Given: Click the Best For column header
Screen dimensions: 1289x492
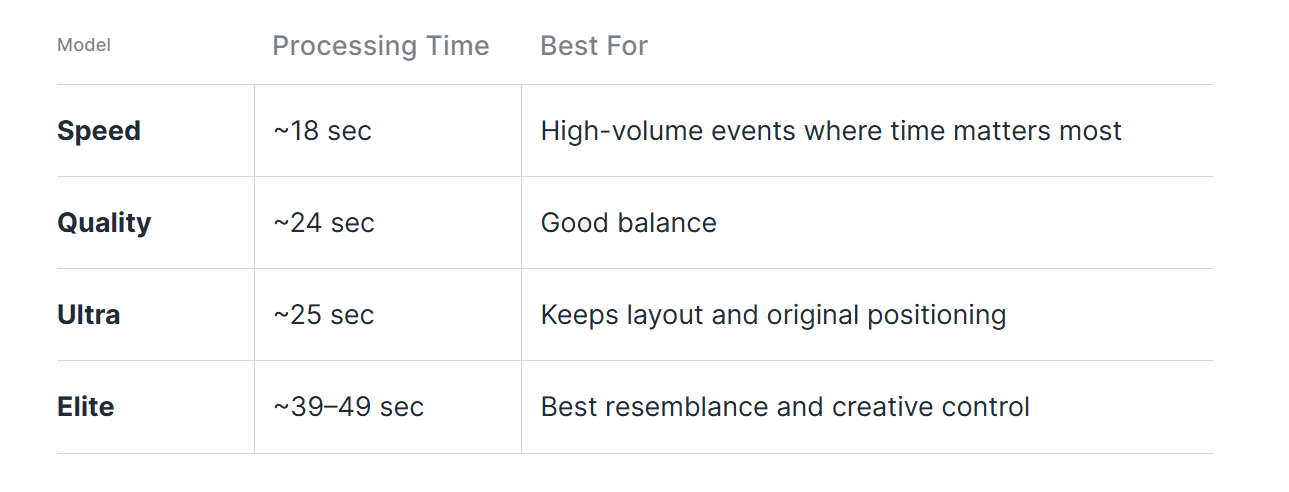Looking at the screenshot, I should point(594,46).
